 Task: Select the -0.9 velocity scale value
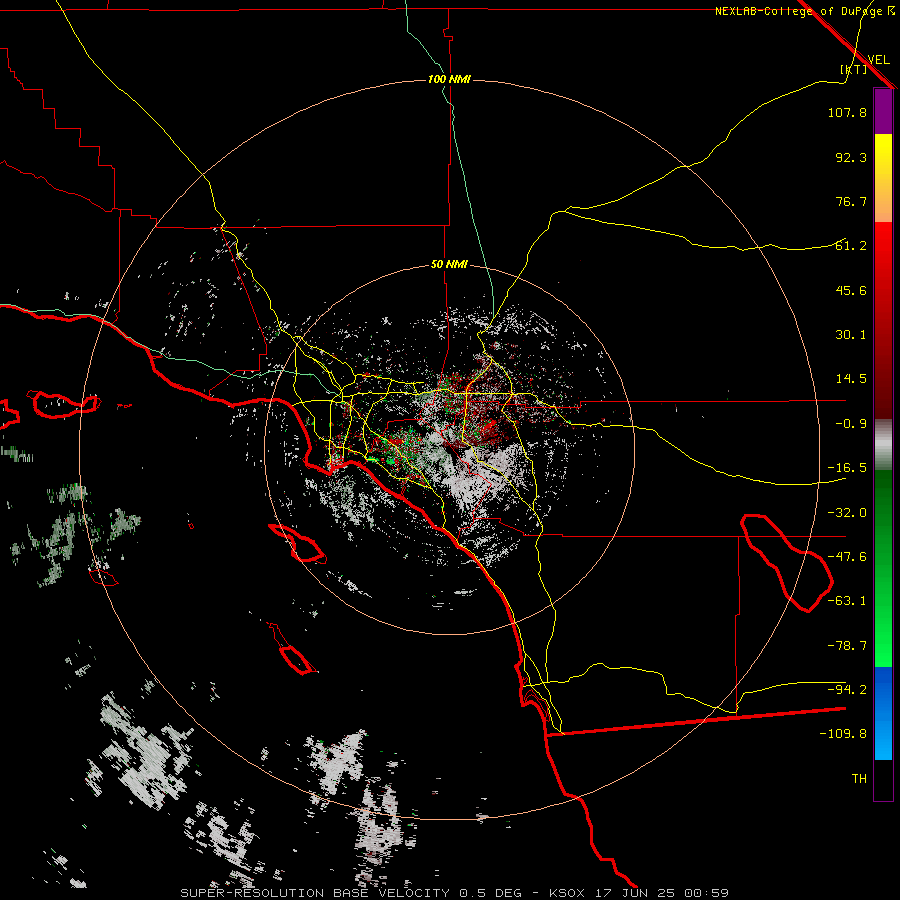coord(851,424)
